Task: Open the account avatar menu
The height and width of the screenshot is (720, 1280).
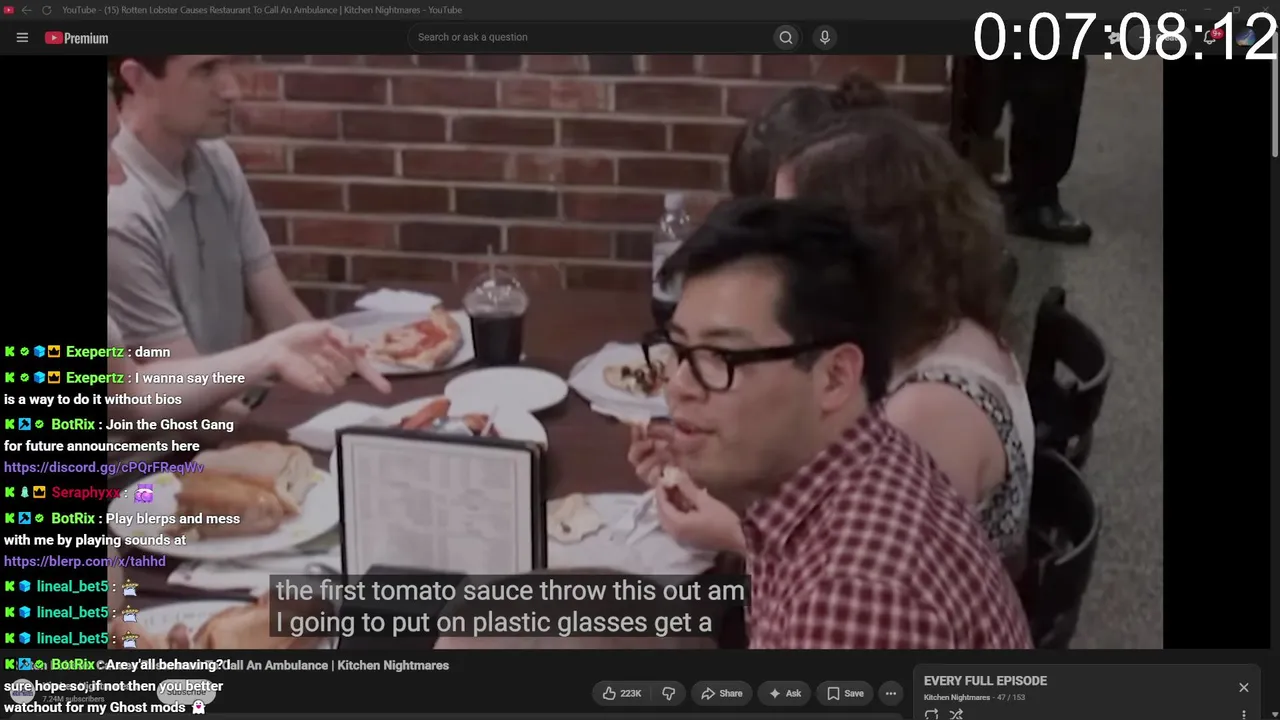Action: [1246, 38]
